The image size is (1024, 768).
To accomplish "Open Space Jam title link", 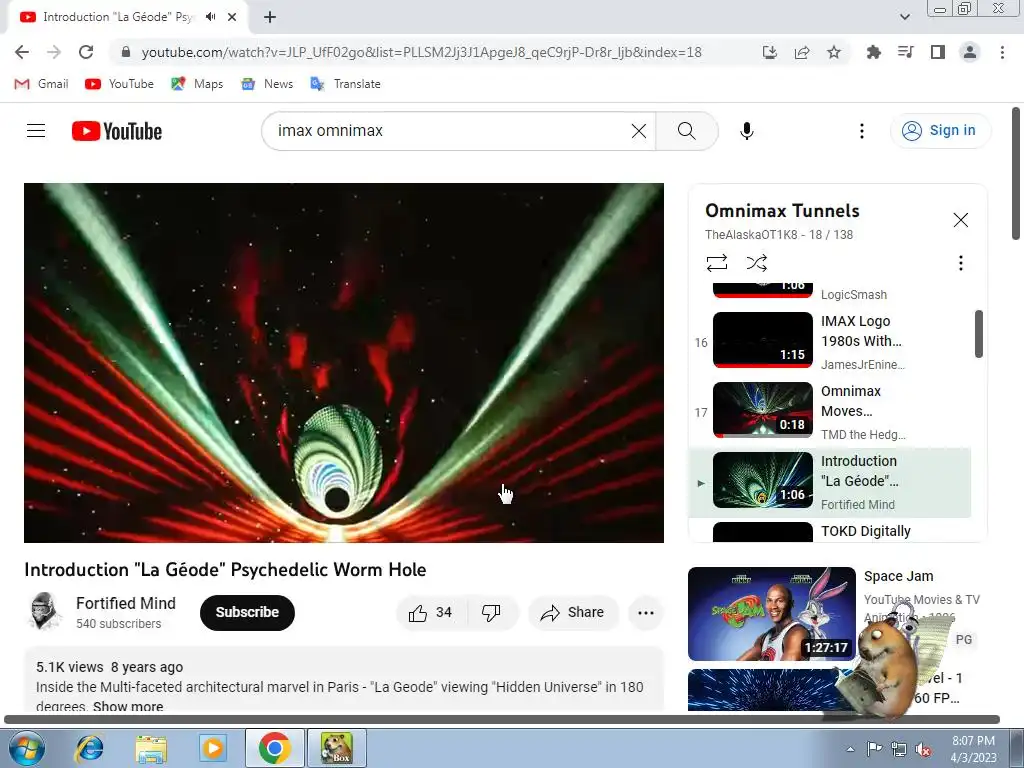I will coord(898,576).
